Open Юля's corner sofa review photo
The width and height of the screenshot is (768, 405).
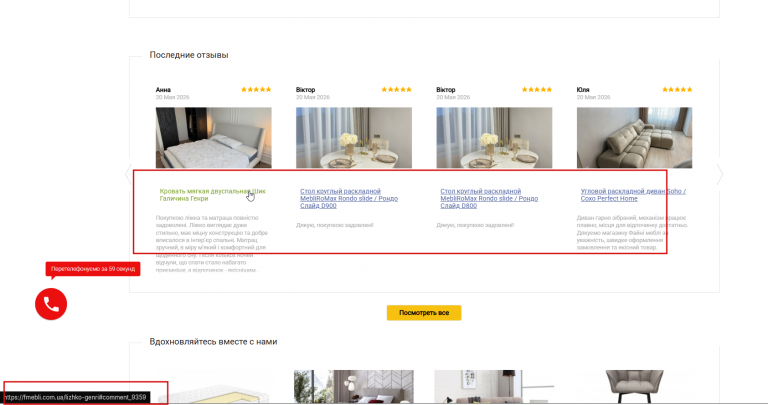coord(634,138)
